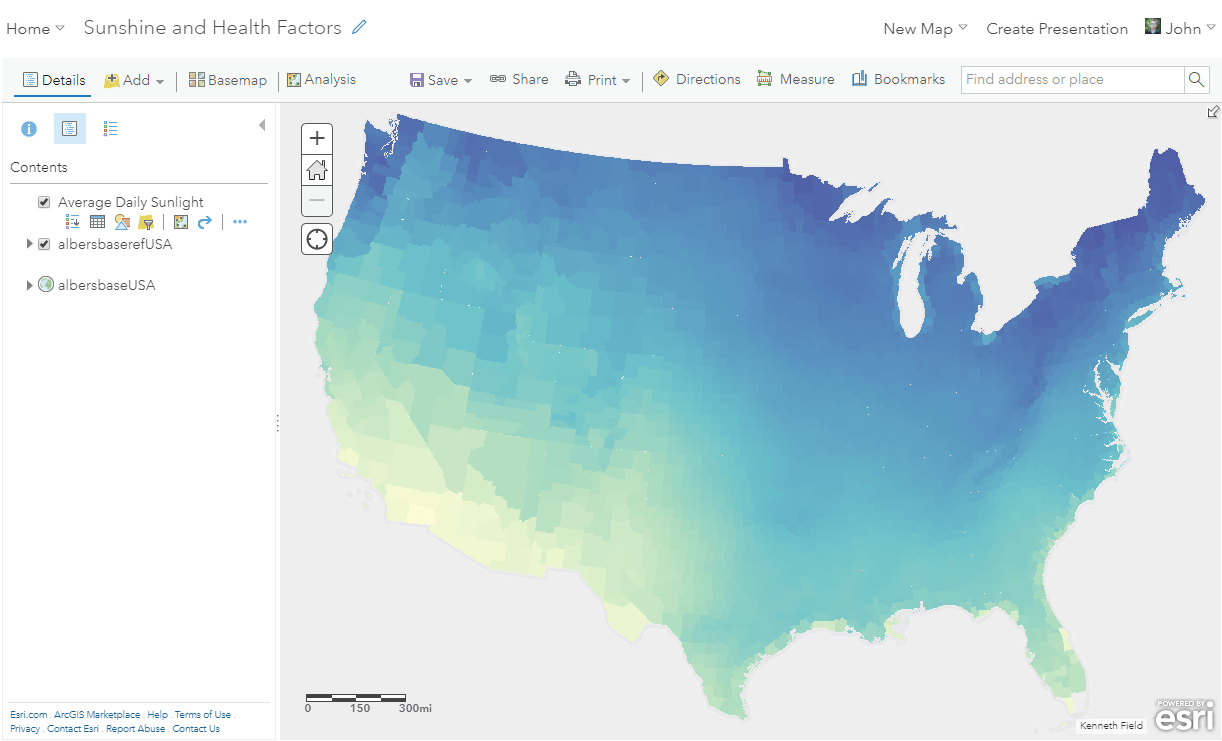Open the Contact Us link
This screenshot has width=1222, height=741.
pyautogui.click(x=196, y=729)
